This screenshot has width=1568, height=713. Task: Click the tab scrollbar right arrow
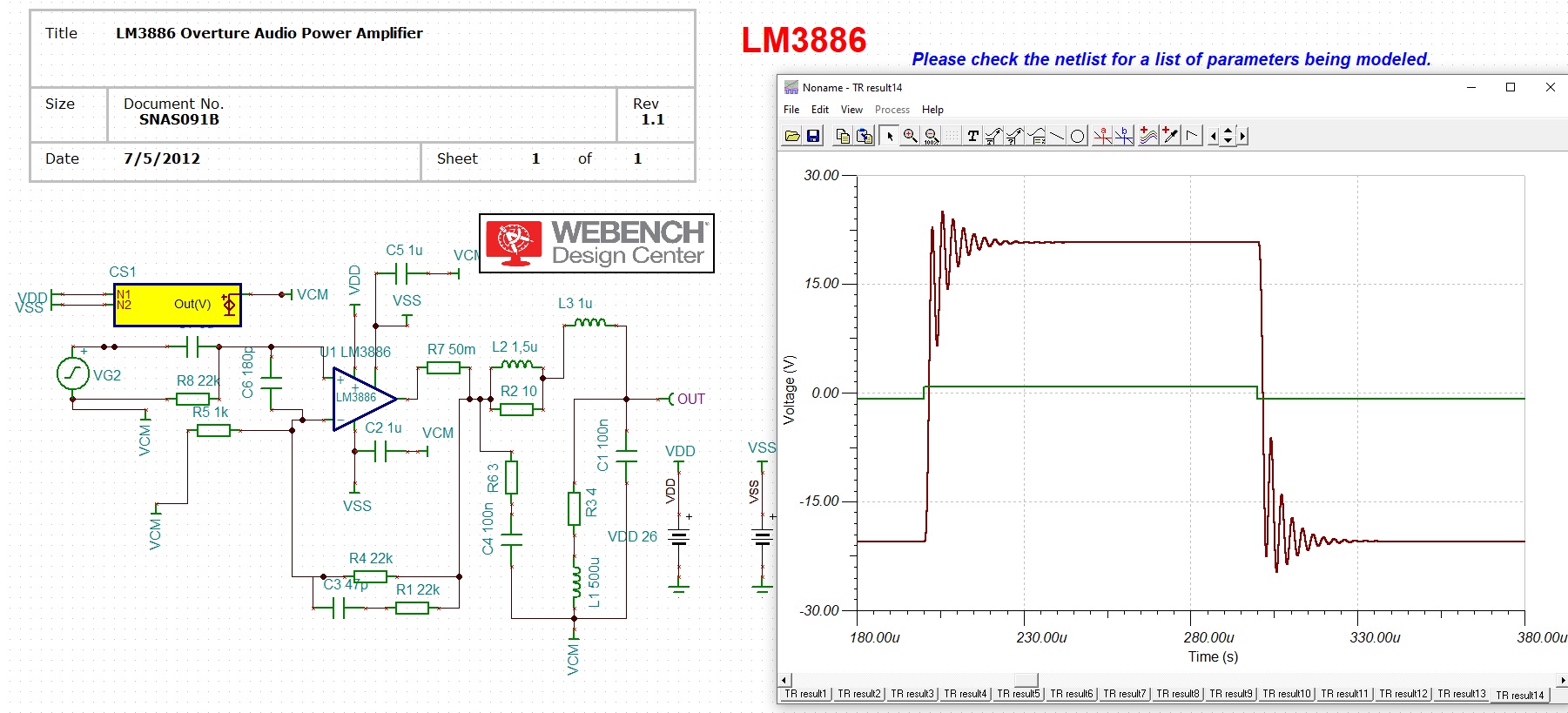1563,680
